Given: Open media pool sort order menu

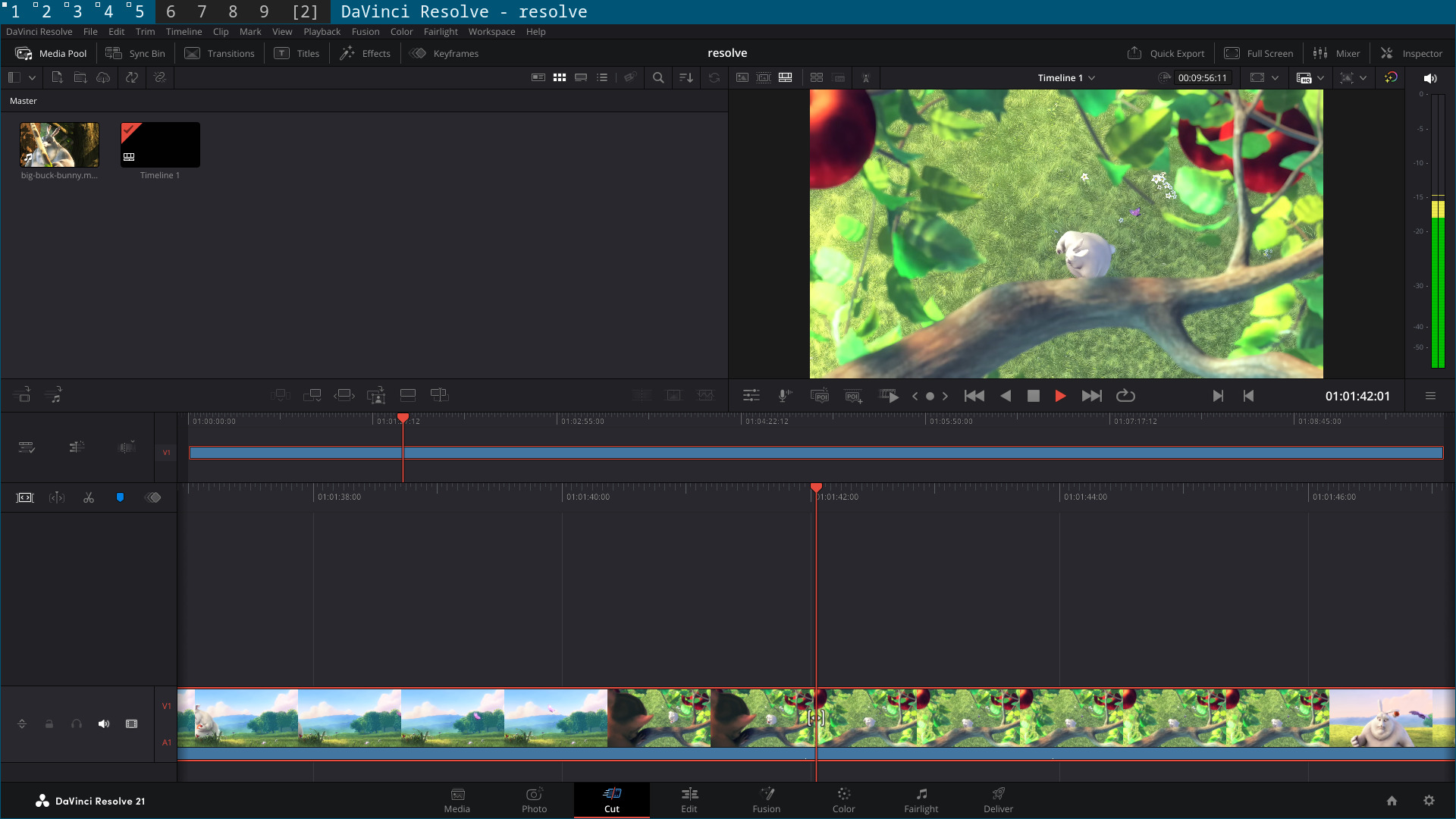Looking at the screenshot, I should coord(686,77).
